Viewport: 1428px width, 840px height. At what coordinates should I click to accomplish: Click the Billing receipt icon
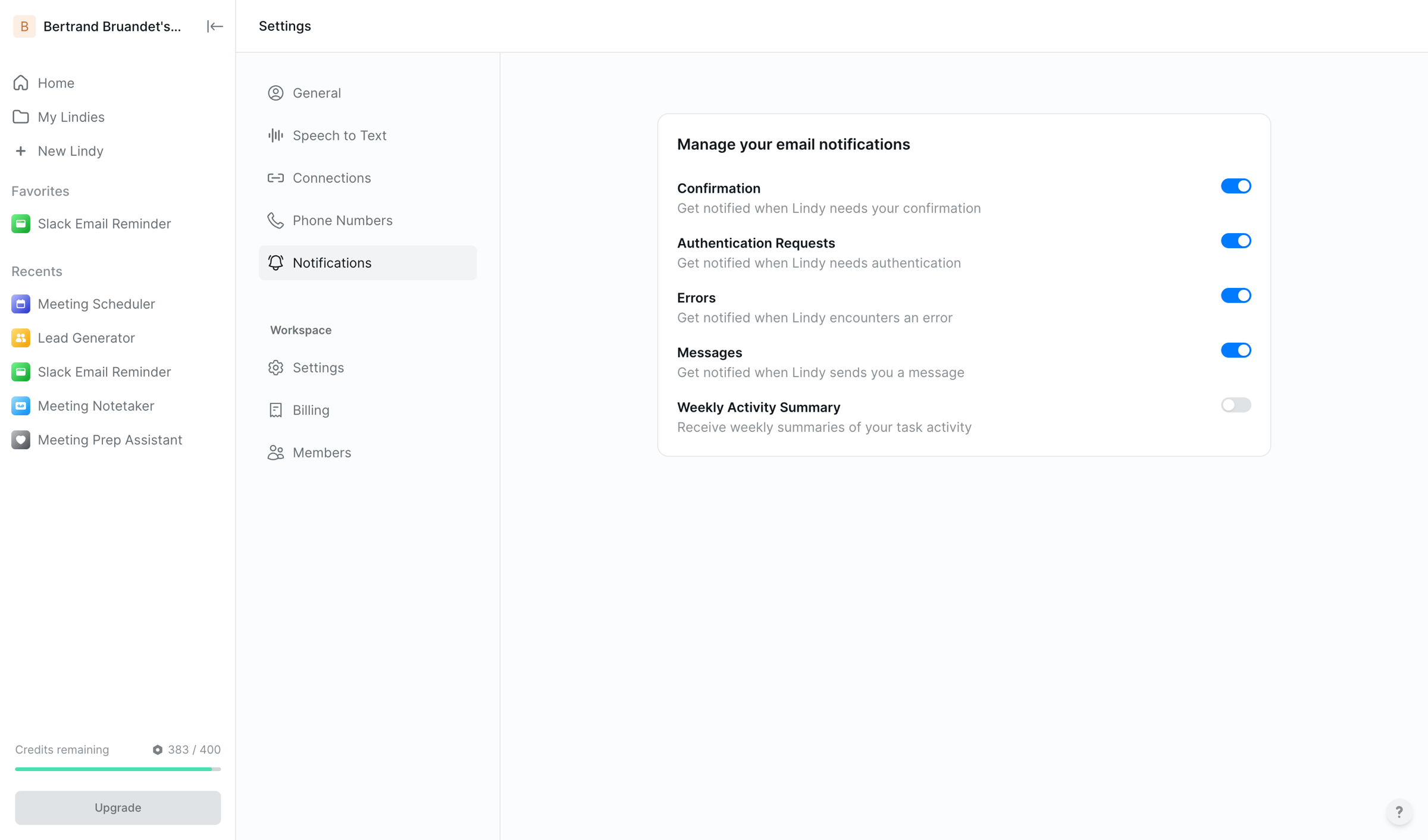coord(275,410)
